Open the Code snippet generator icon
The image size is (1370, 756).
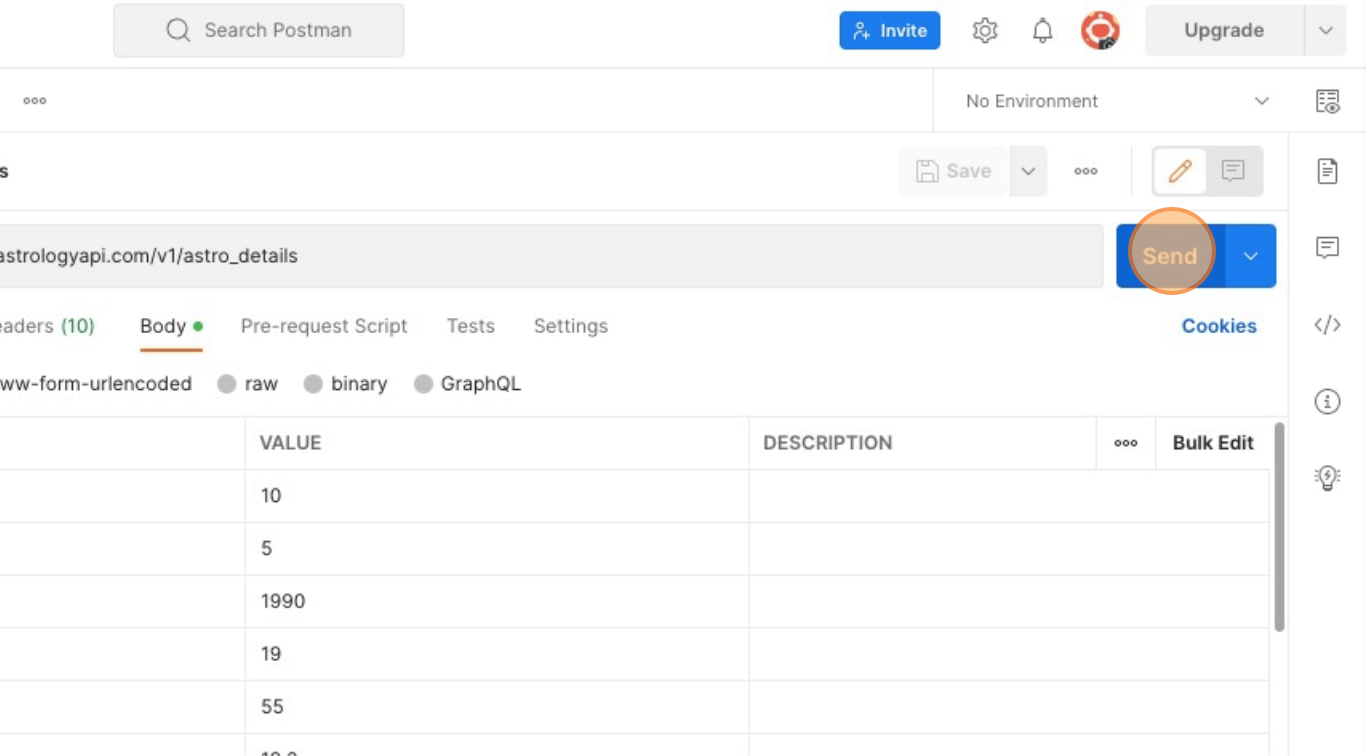pos(1329,323)
